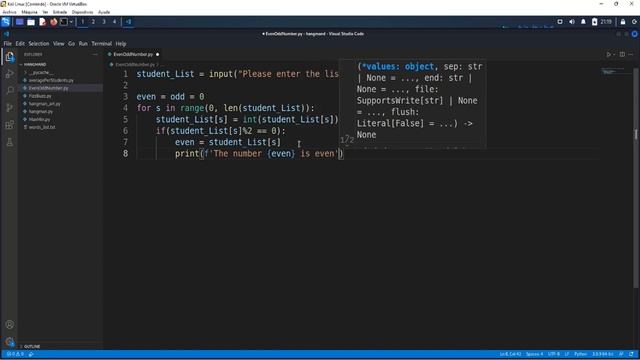Open the notifications bell tray icon
Viewport: 640px width, 360px height.
pos(583,22)
